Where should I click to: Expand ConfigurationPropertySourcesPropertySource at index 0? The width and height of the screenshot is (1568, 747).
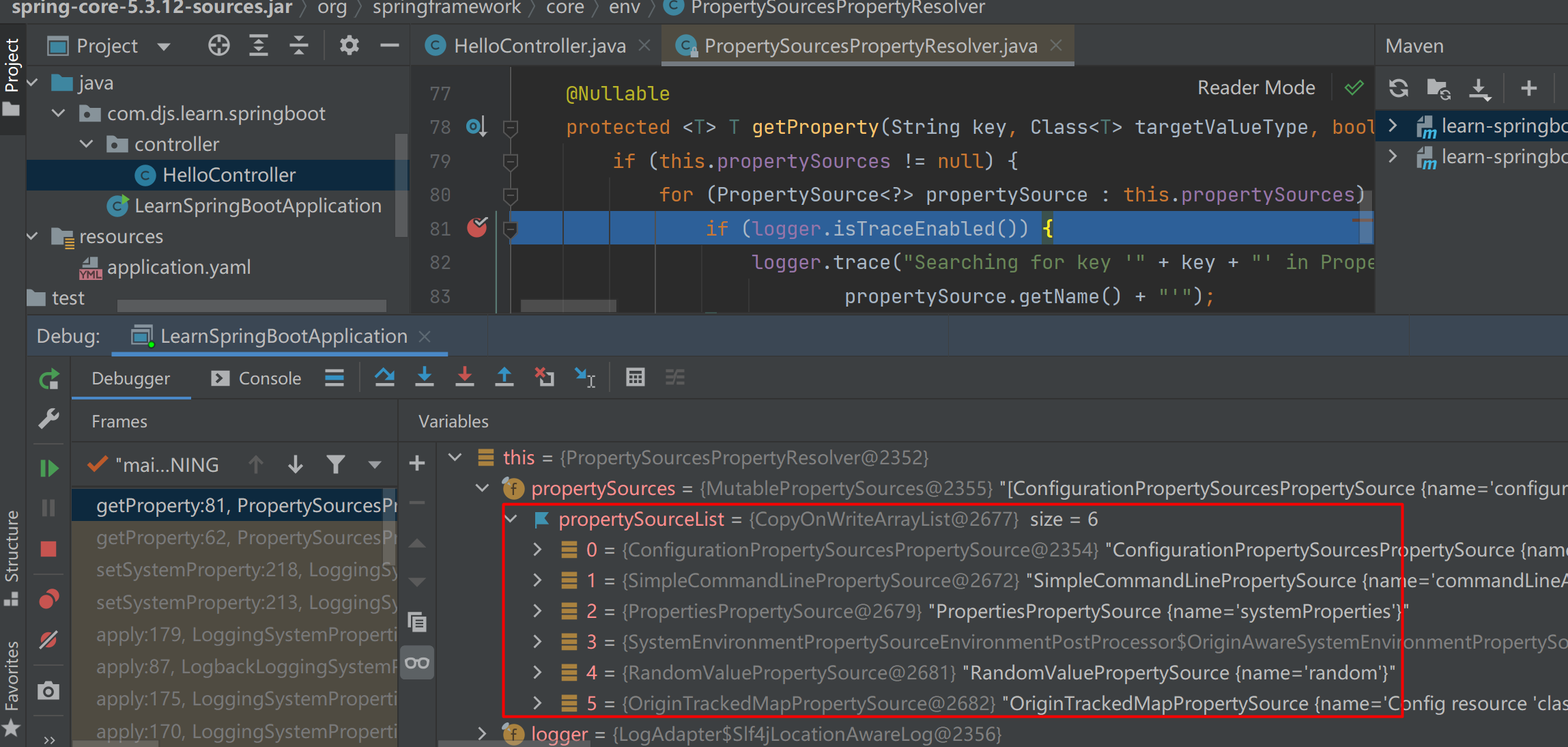pos(537,549)
